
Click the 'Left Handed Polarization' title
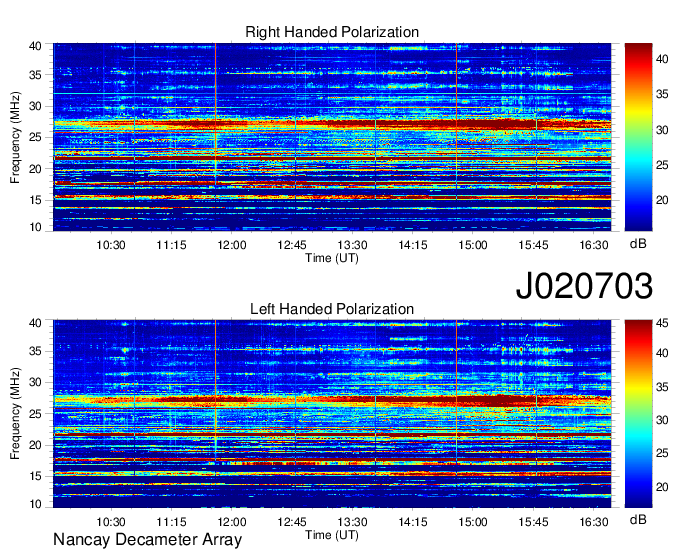pyautogui.click(x=332, y=309)
